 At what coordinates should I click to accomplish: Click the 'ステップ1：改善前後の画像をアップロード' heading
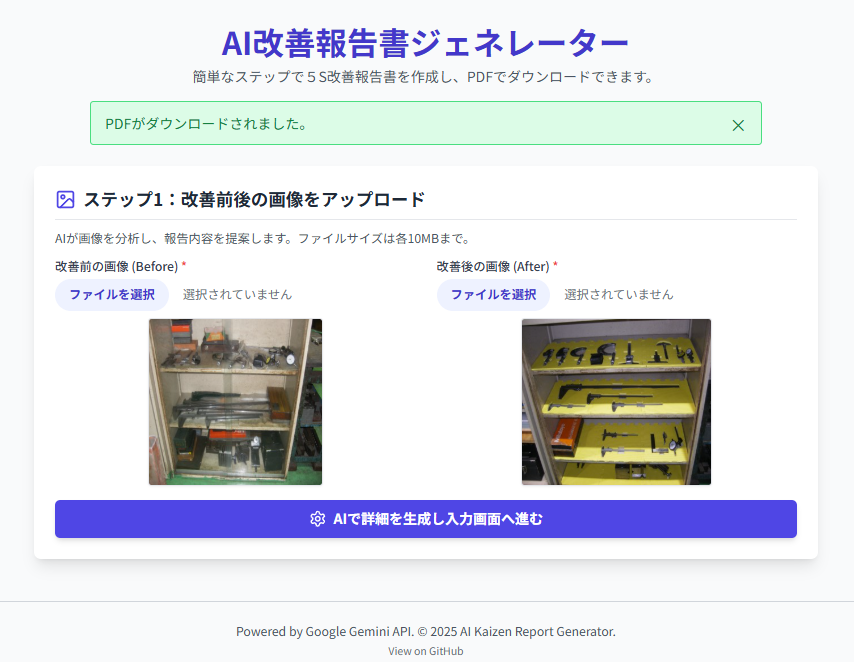coord(254,199)
